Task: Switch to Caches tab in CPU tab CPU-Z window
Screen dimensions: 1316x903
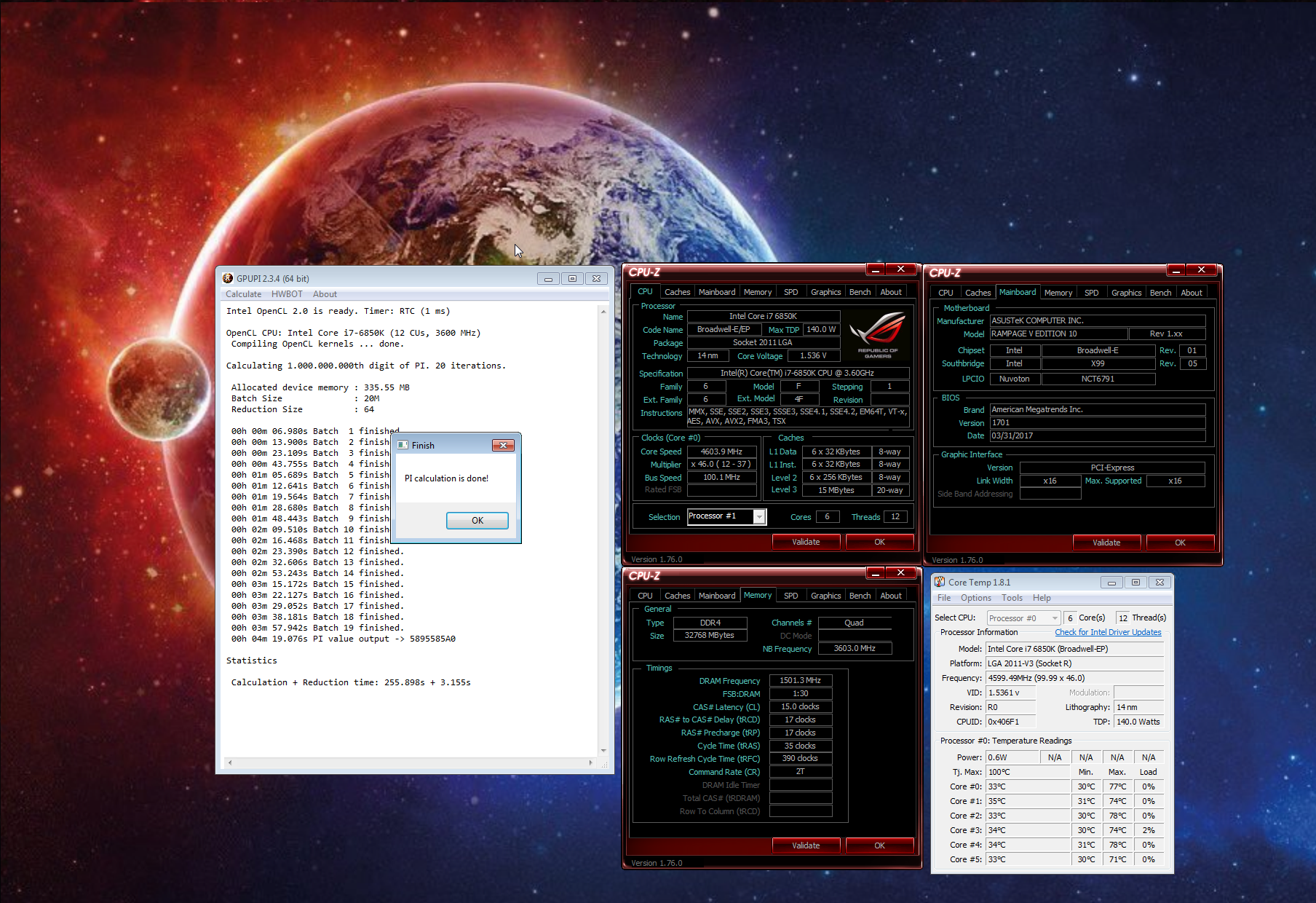Action: (x=677, y=292)
